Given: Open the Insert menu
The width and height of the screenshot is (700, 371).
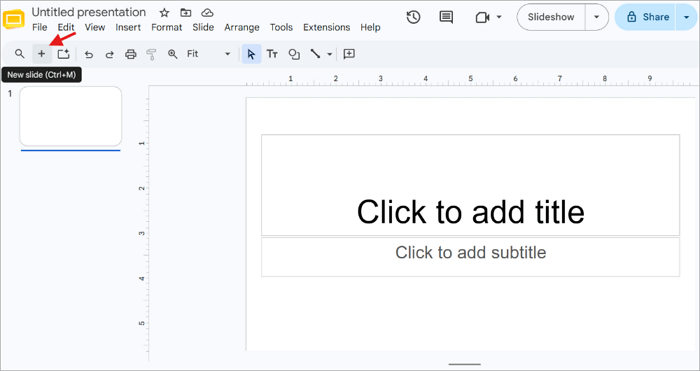Looking at the screenshot, I should [x=128, y=27].
